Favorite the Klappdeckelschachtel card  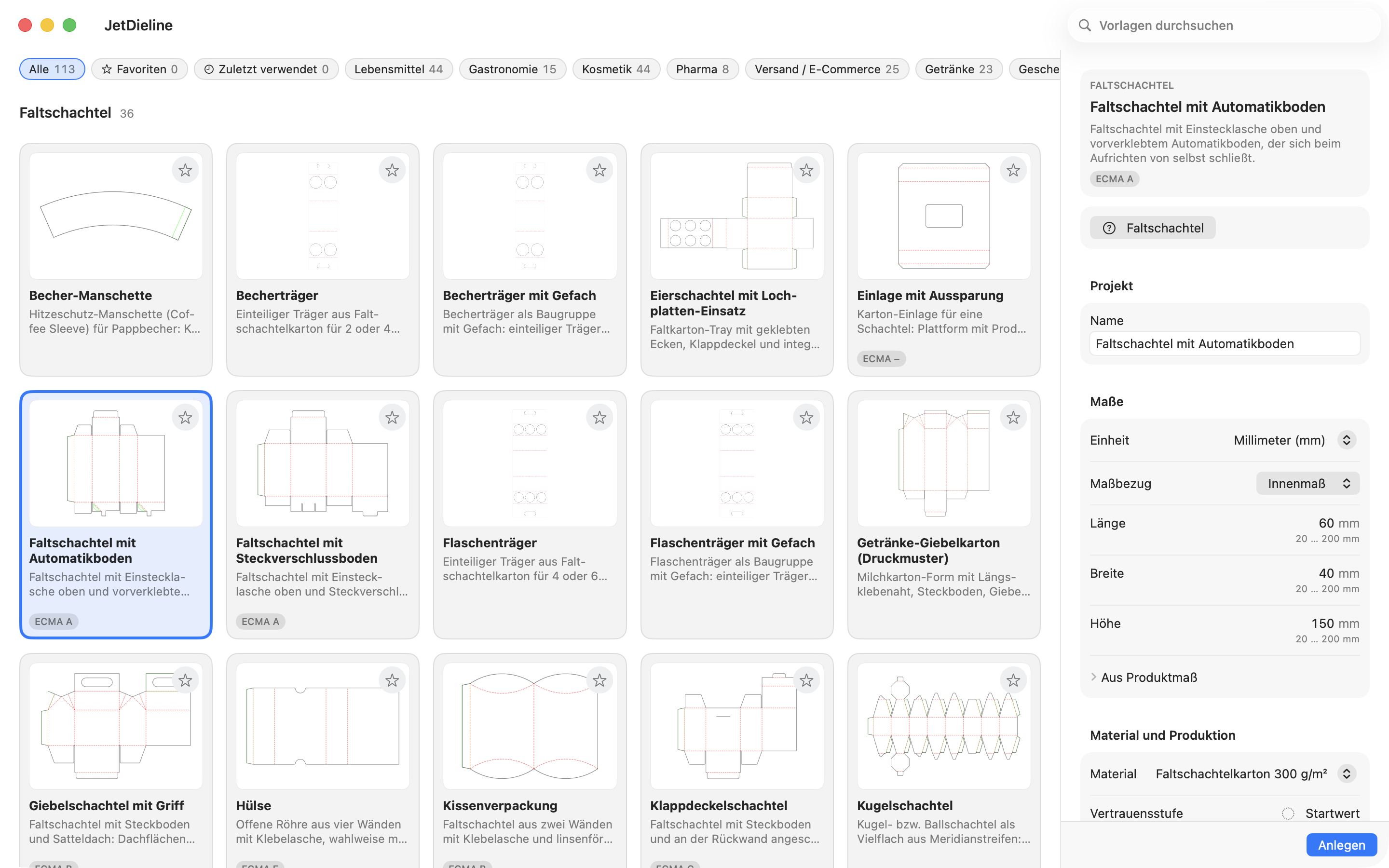(x=806, y=680)
